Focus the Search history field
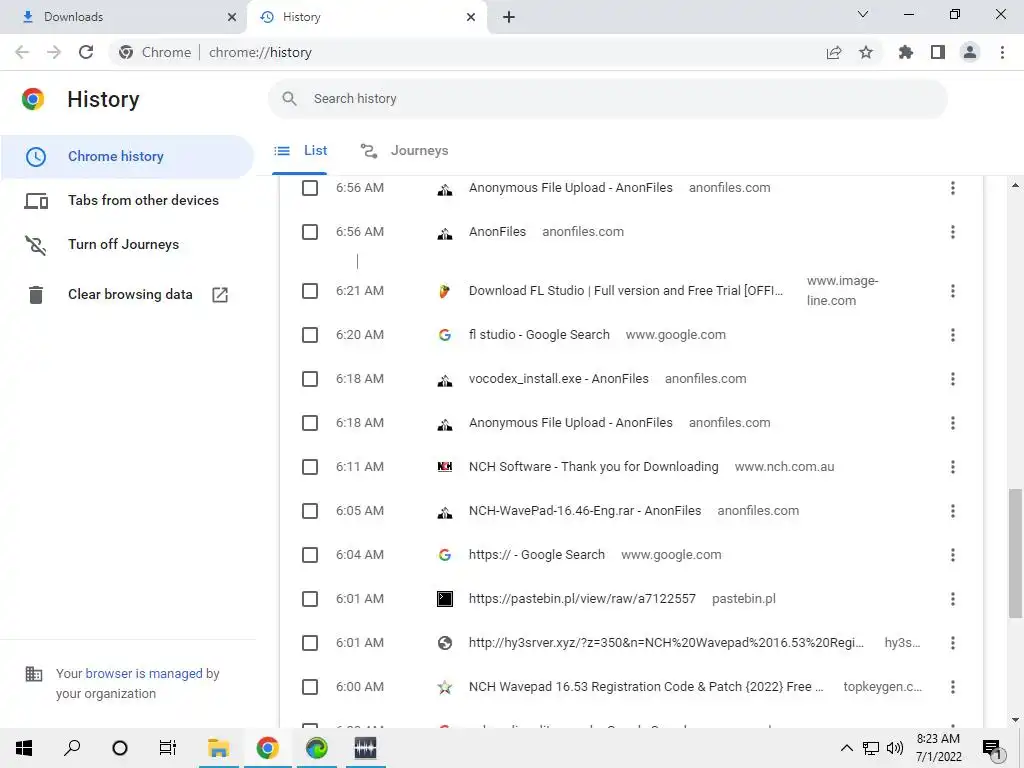Screen dimensions: 1024x768 607,99
